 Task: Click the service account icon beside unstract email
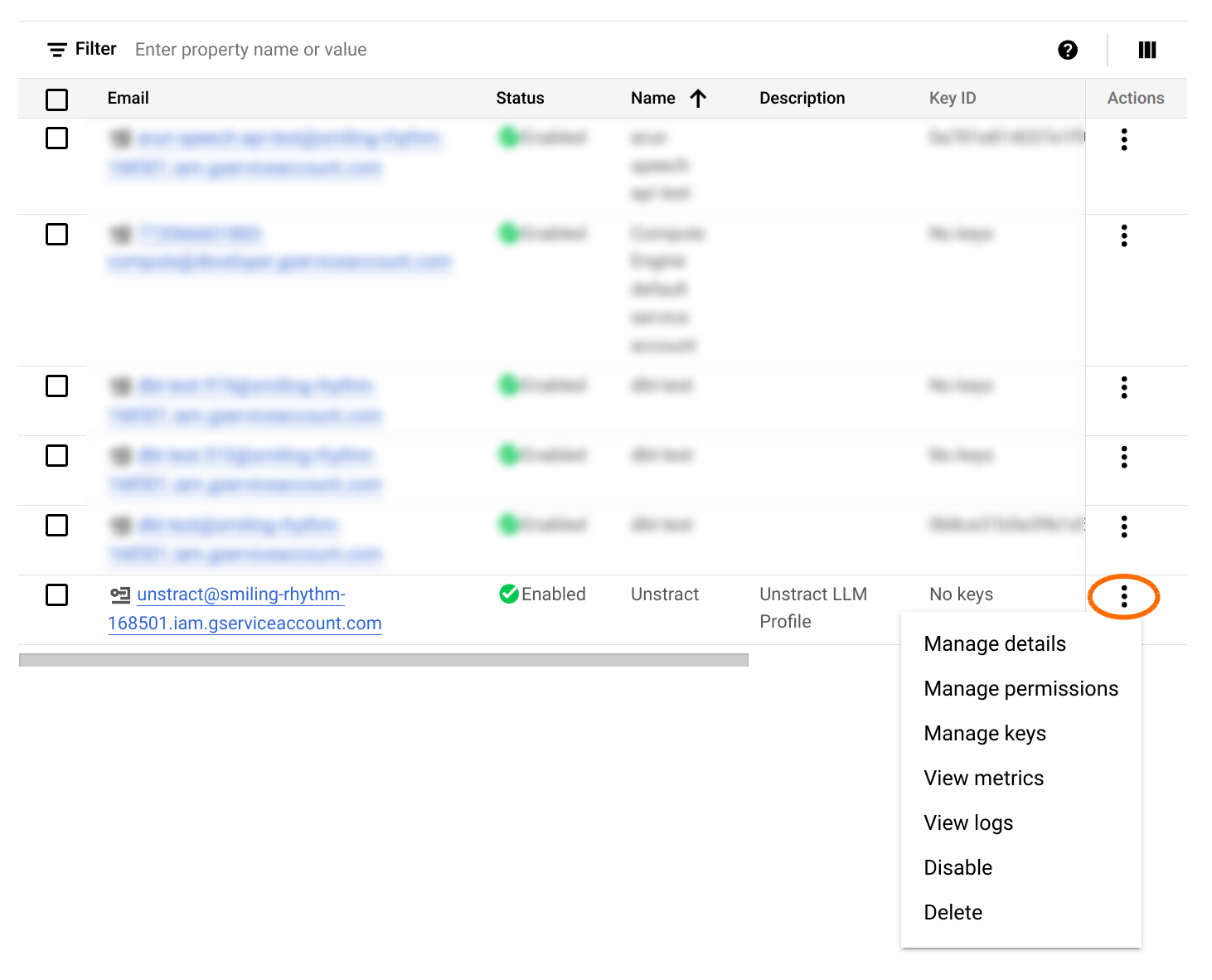tap(120, 594)
